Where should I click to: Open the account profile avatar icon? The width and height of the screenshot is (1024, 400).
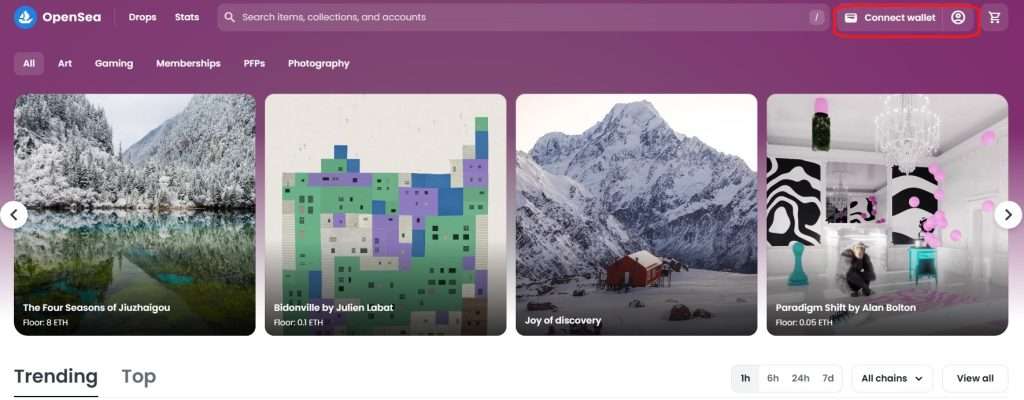tap(958, 18)
